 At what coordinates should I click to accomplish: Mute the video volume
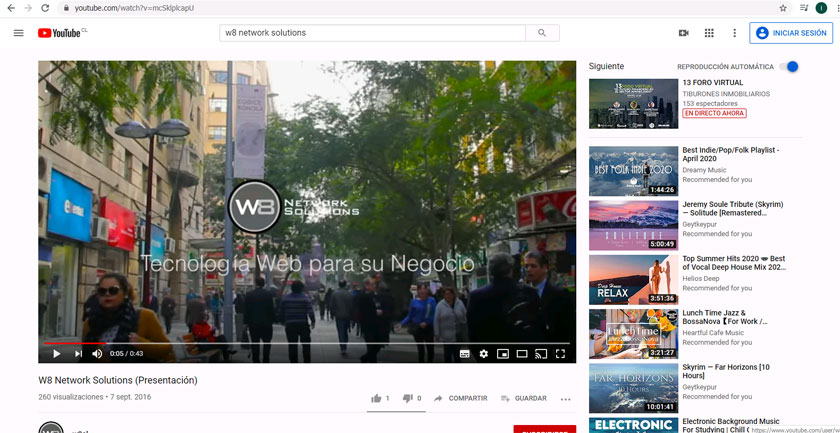[x=97, y=354]
